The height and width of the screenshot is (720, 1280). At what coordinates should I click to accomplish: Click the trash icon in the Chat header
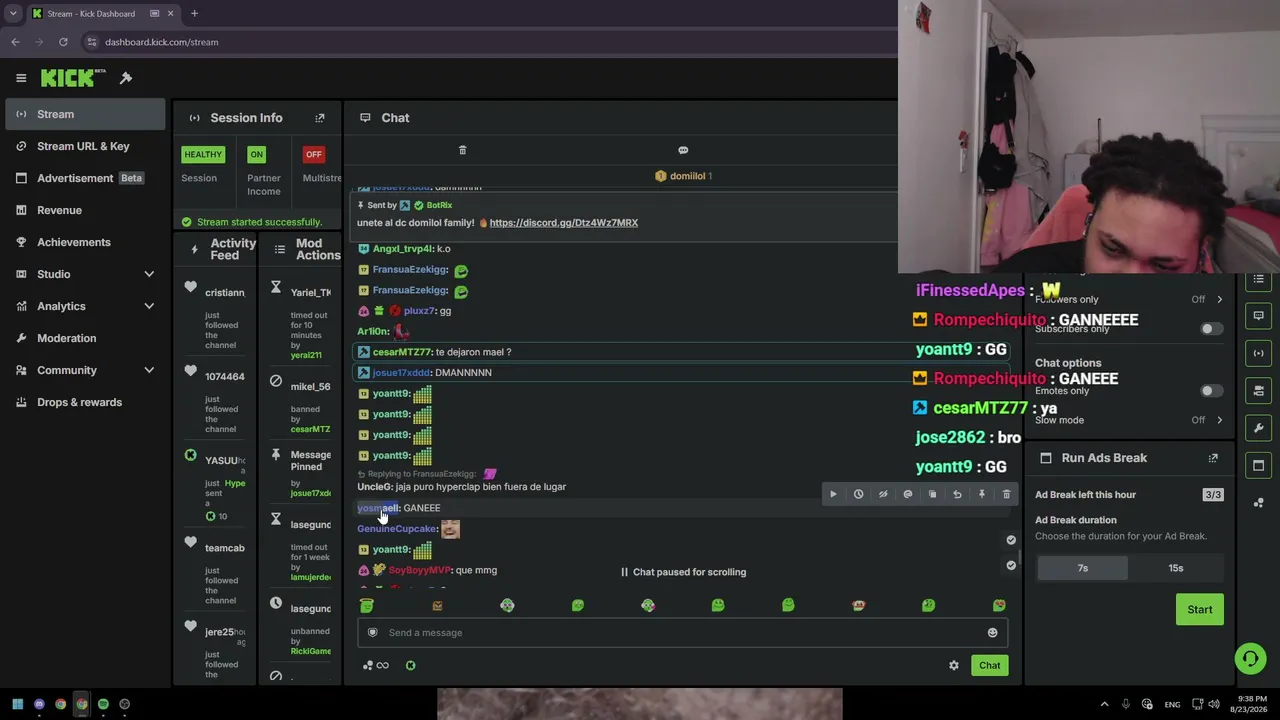tap(462, 150)
